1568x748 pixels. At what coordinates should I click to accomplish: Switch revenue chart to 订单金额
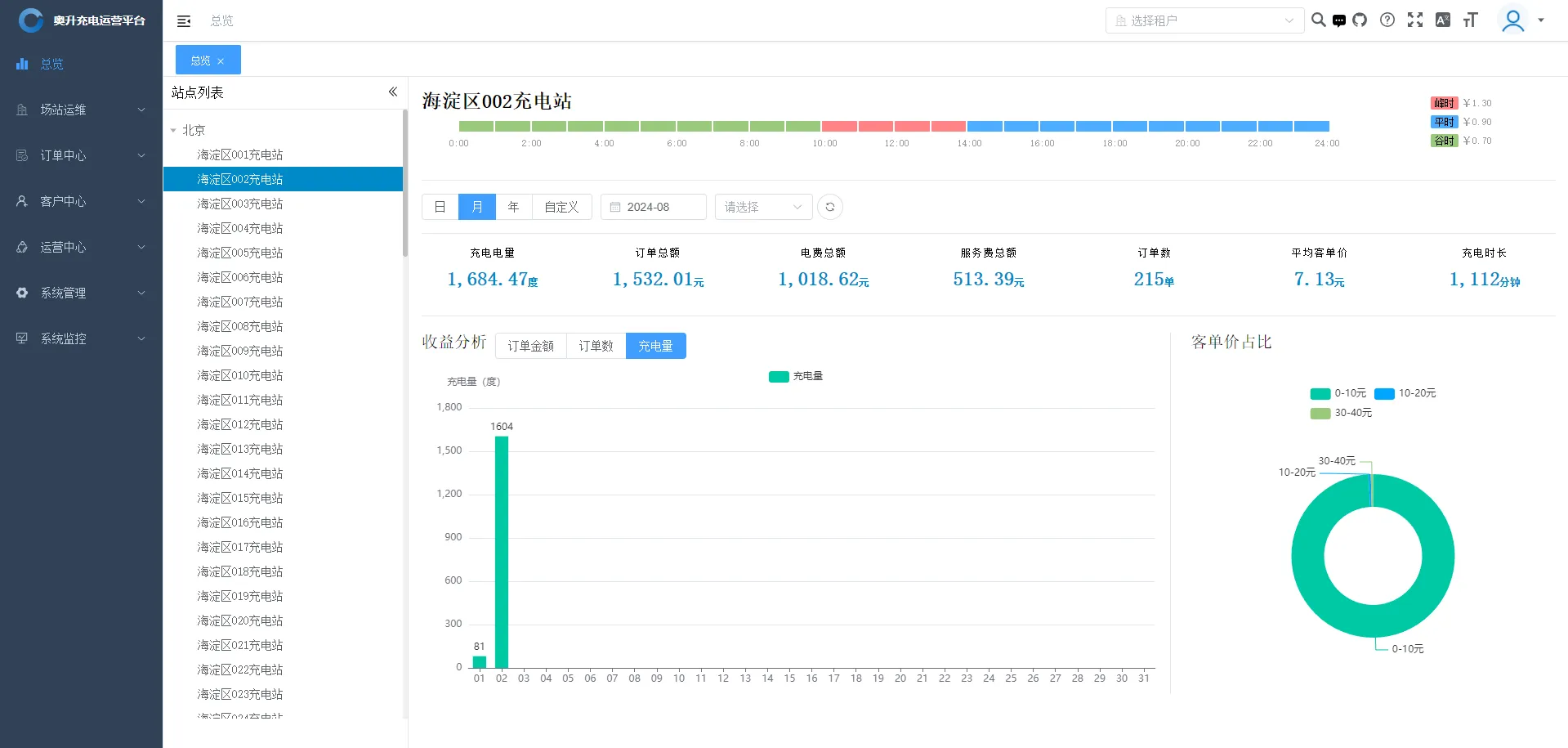click(531, 346)
